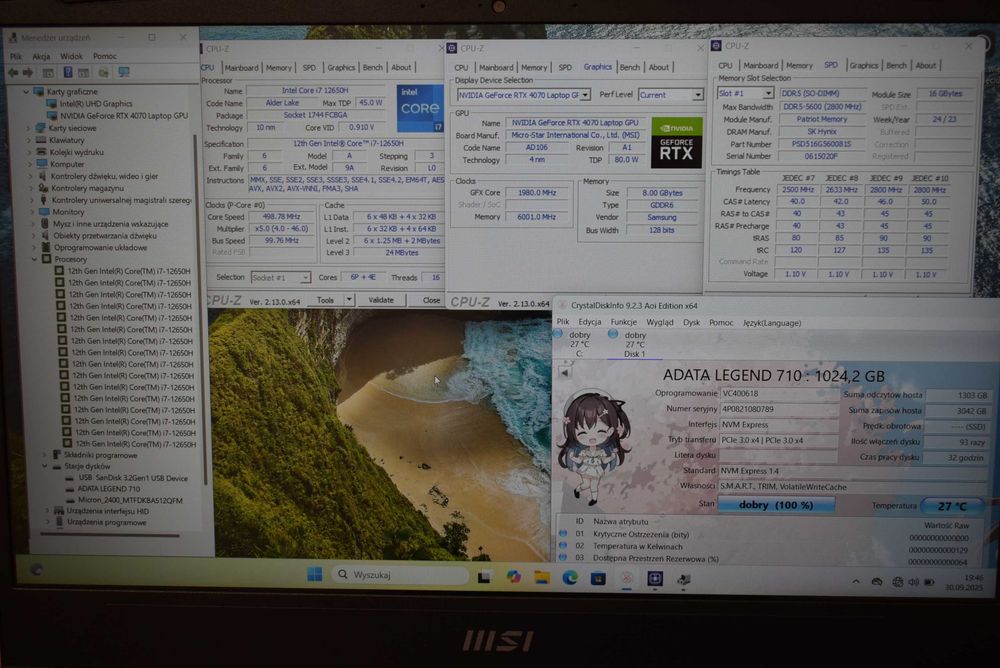Screen dimensions: 1000x668
Task: Collapse Karty graficzne category
Action: [26, 92]
